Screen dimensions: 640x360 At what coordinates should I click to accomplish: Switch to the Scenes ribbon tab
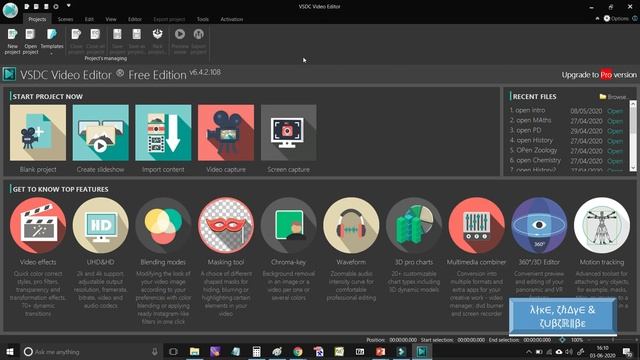click(65, 19)
